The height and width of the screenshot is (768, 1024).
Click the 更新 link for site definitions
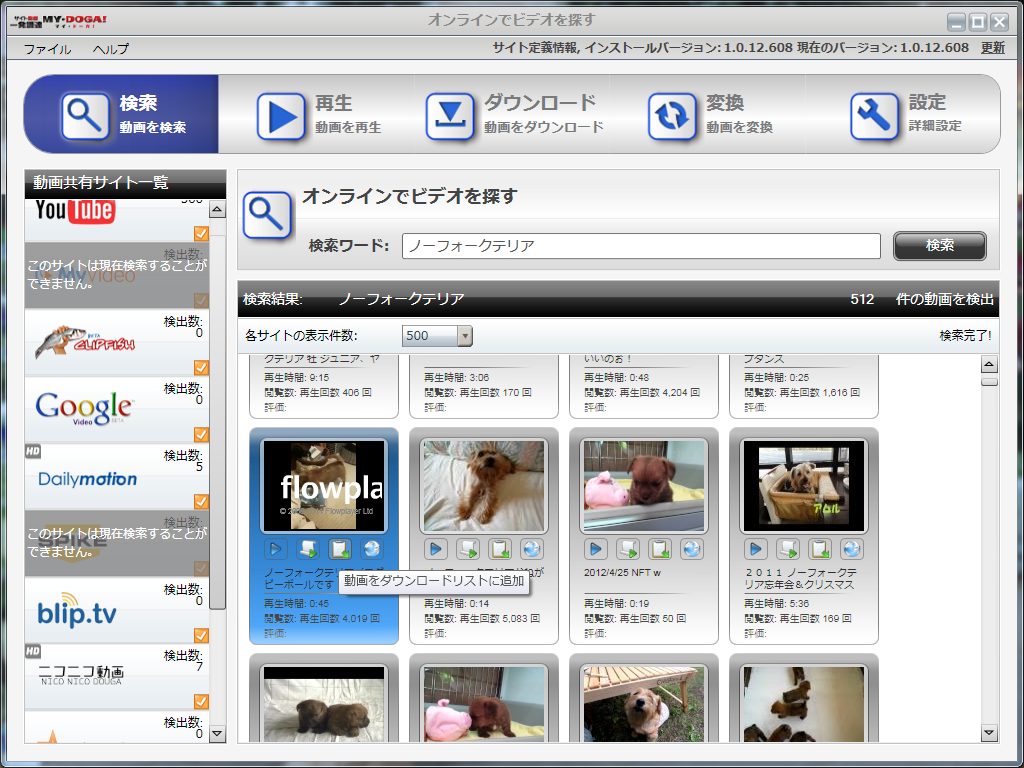click(x=993, y=48)
